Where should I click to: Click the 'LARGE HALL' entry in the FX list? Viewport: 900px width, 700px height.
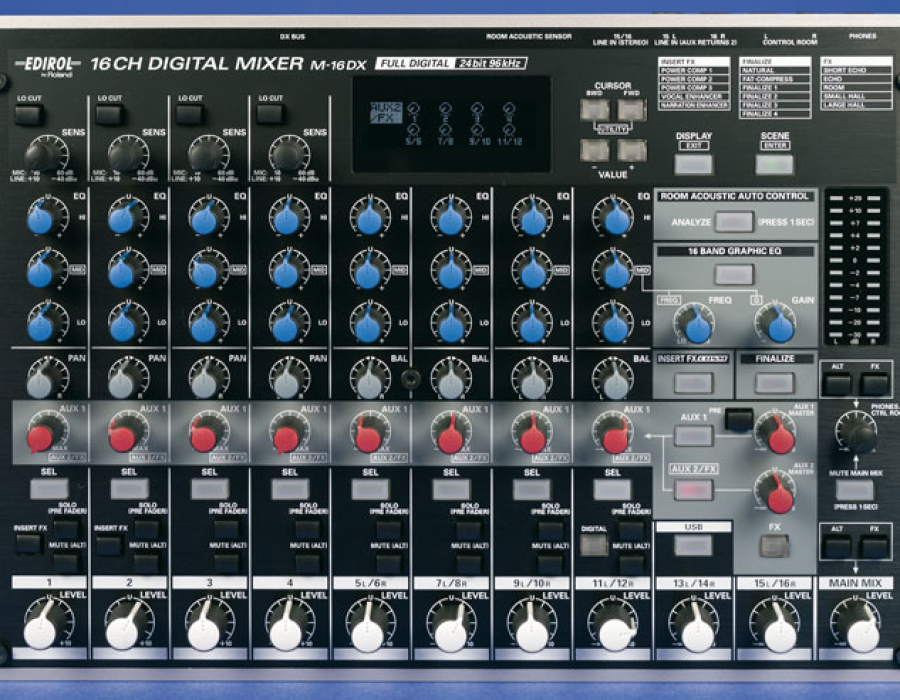tap(856, 105)
